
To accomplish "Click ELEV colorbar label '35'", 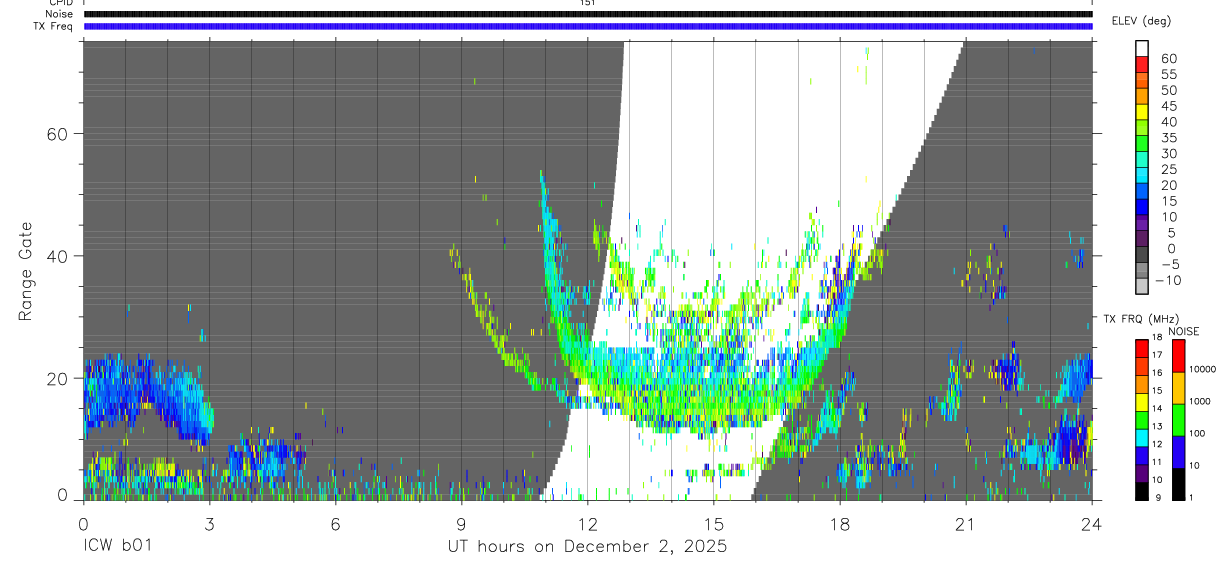I will pos(1168,138).
